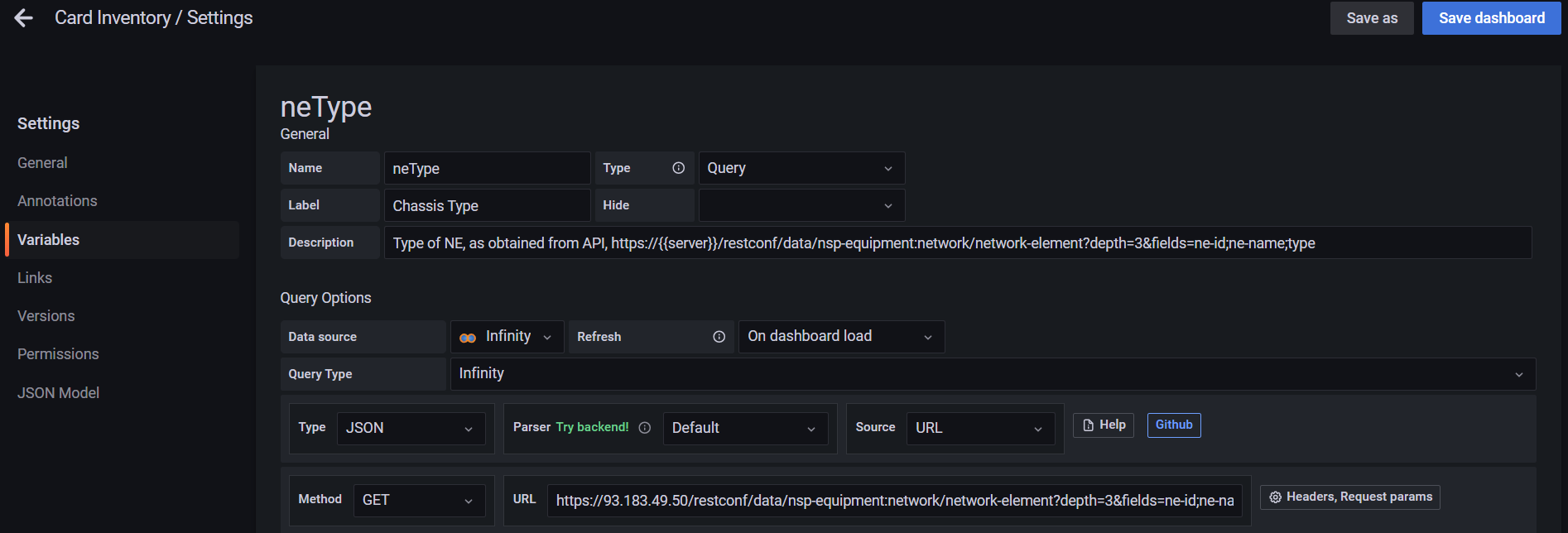Click the Save dashboard button

point(1492,18)
